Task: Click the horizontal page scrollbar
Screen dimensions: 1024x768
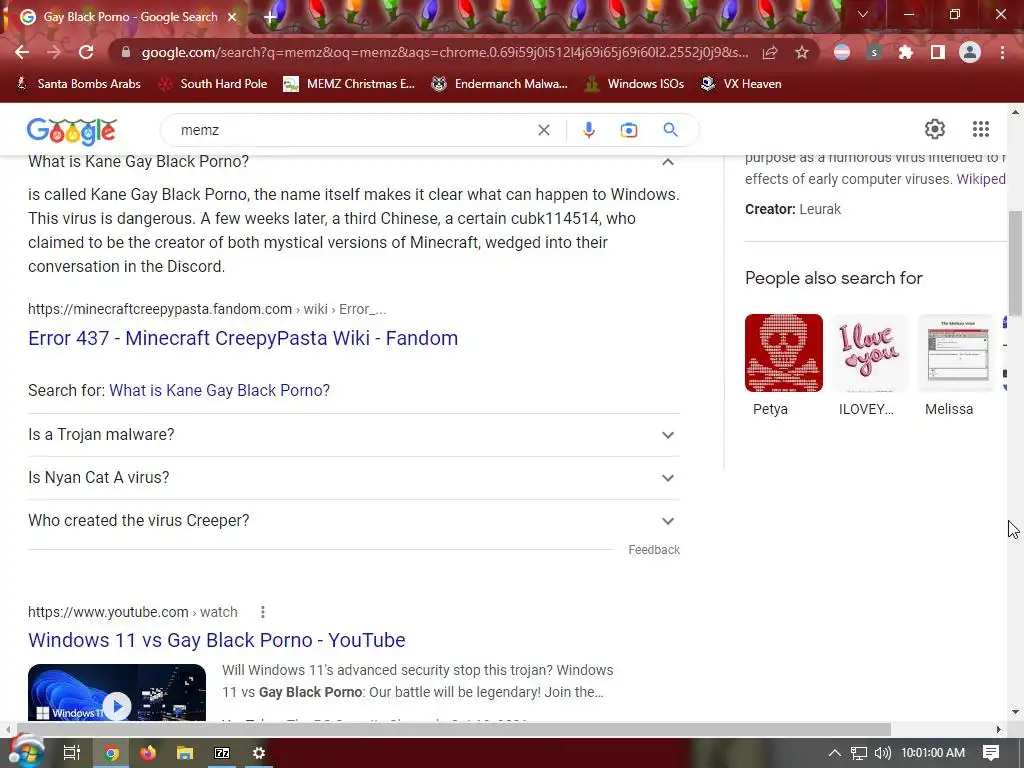Action: point(454,729)
